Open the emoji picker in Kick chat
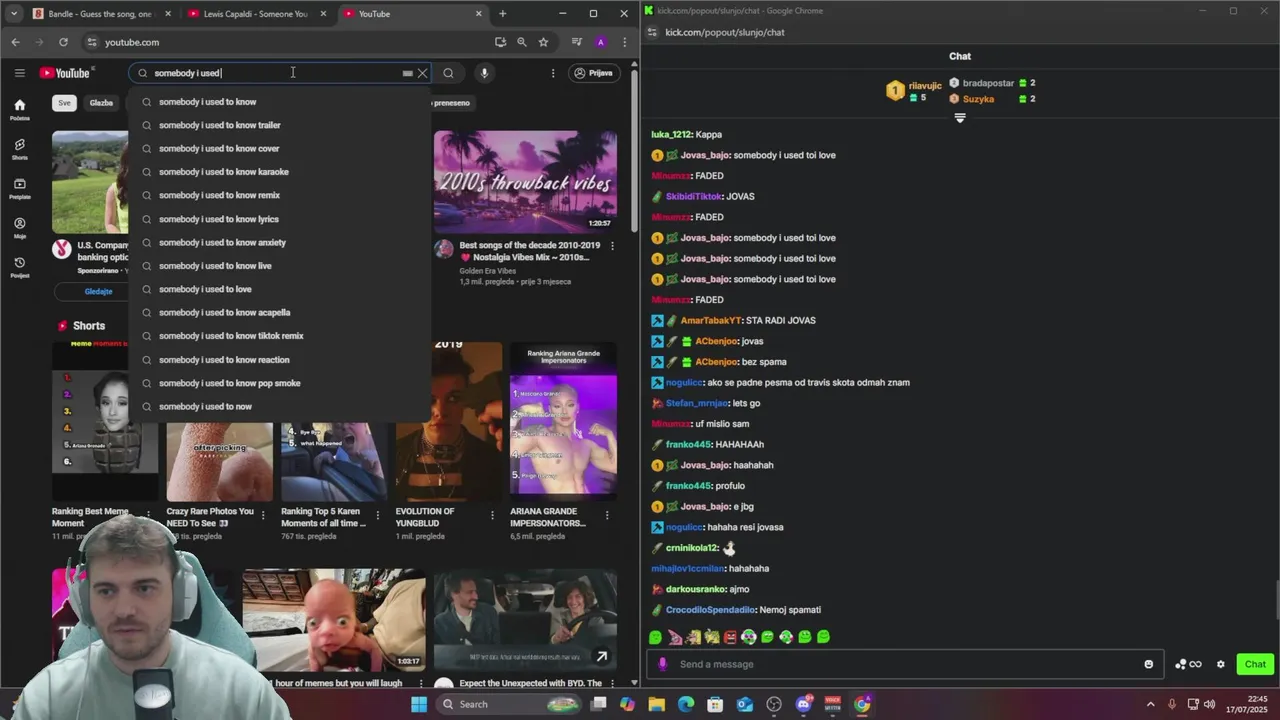 point(1148,664)
